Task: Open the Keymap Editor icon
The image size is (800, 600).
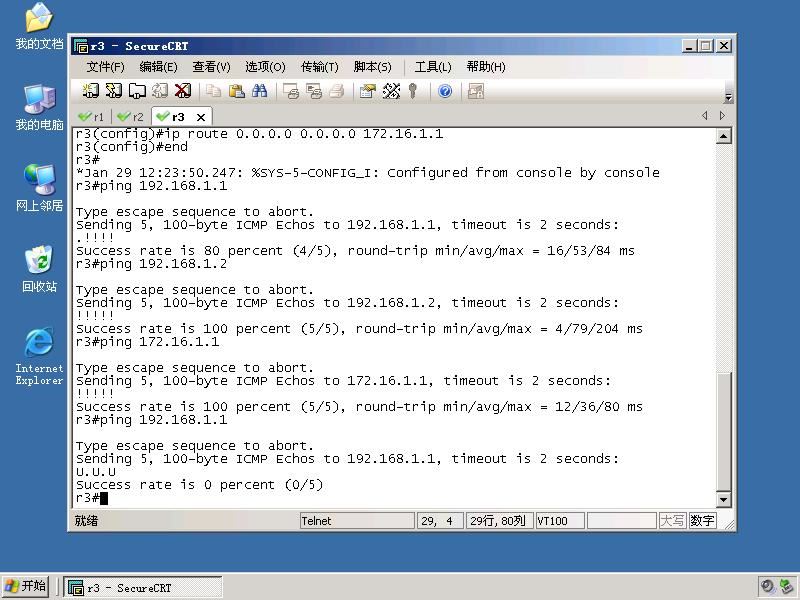Action: point(391,91)
